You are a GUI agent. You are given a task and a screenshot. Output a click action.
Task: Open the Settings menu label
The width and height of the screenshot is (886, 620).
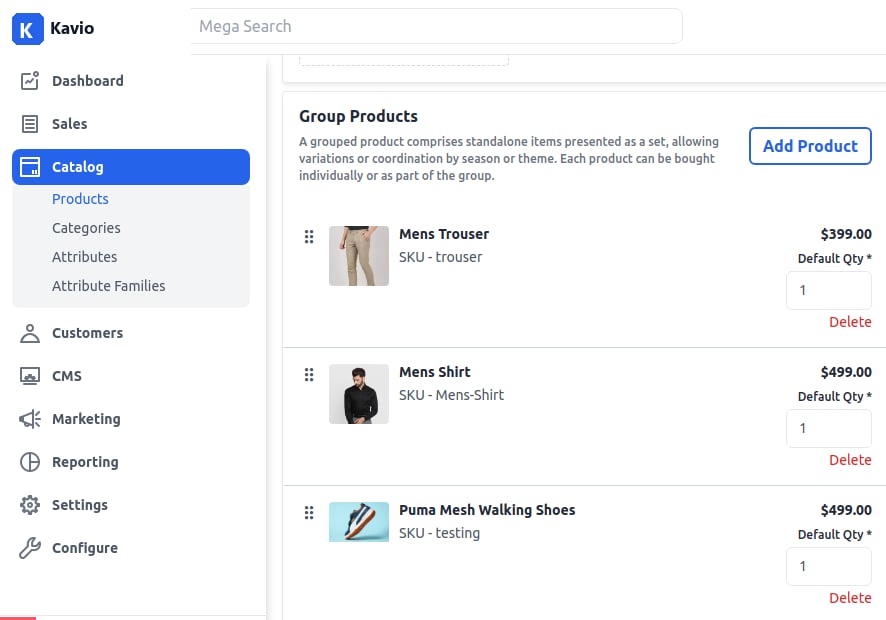pos(80,505)
